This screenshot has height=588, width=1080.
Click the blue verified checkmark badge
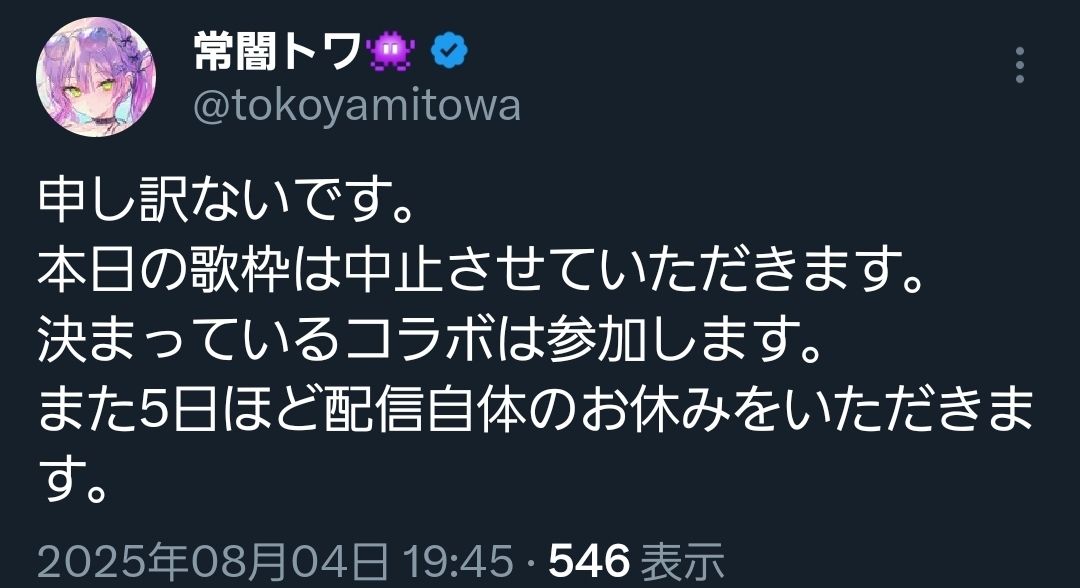coord(449,51)
